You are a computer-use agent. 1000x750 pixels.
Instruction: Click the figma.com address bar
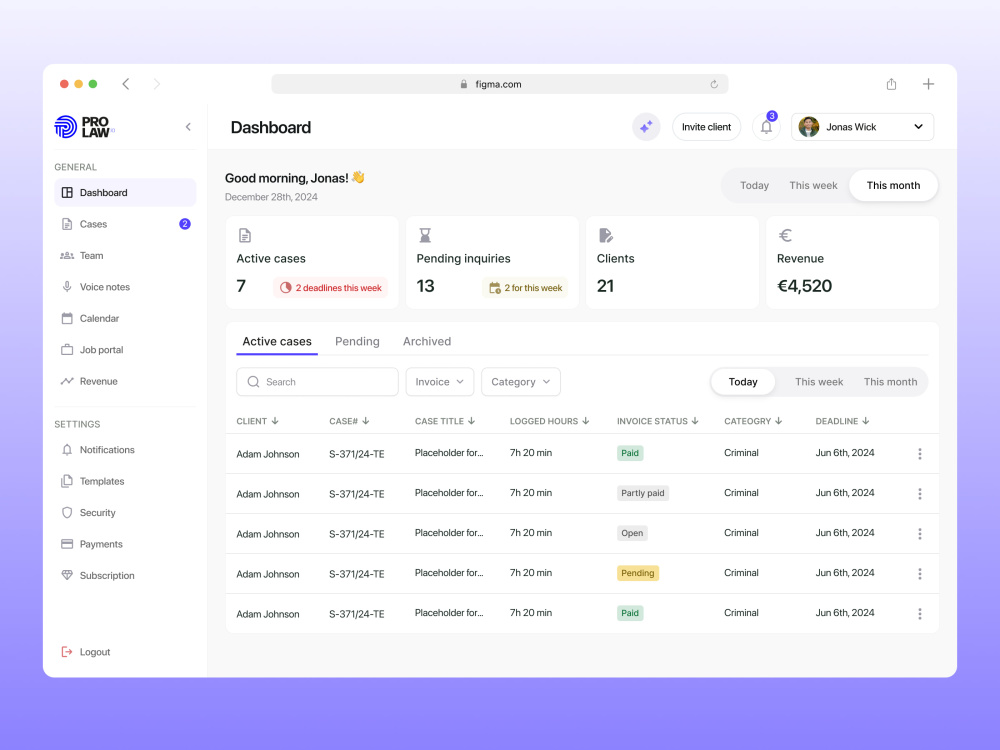coord(499,84)
